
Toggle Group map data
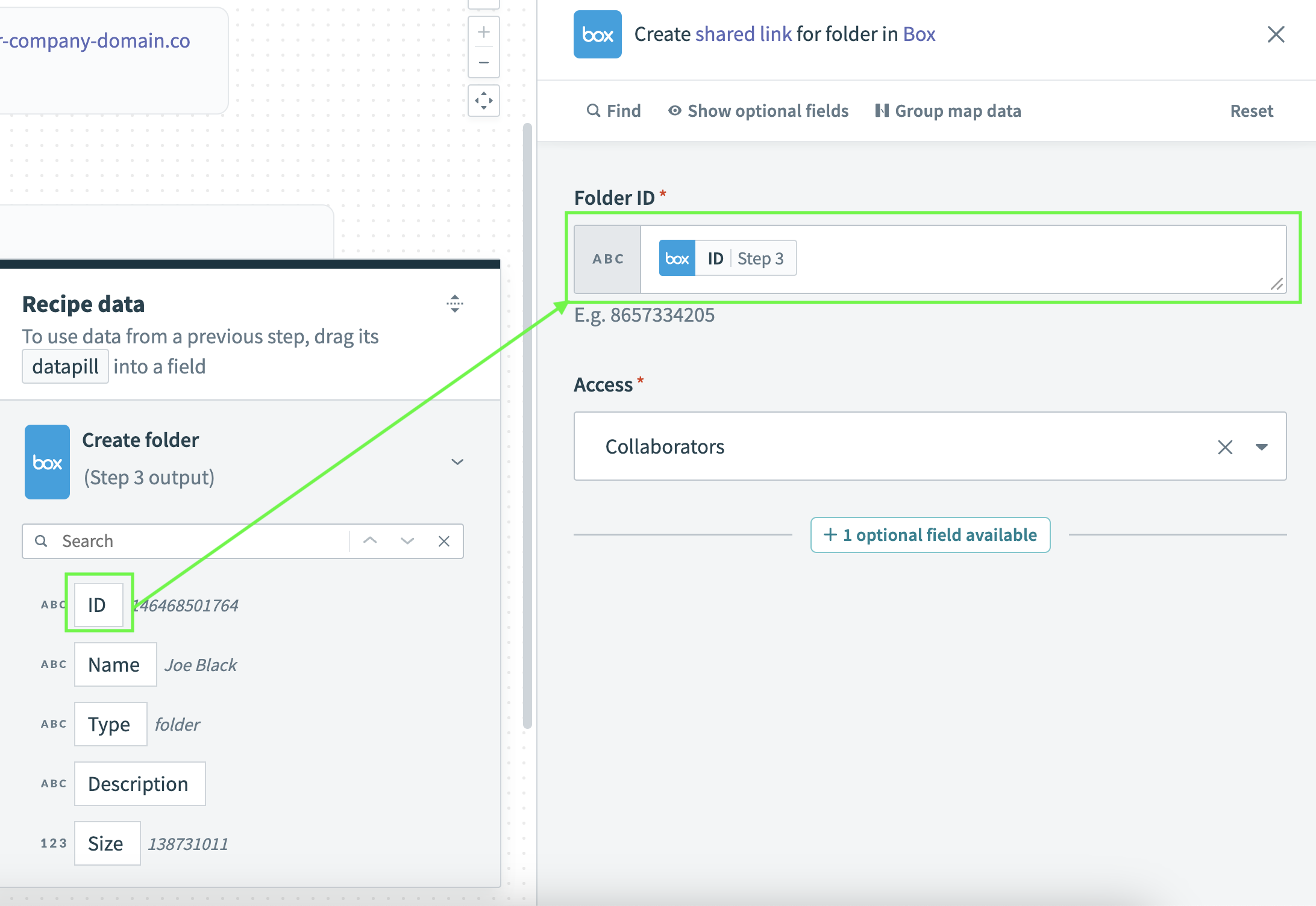(948, 111)
